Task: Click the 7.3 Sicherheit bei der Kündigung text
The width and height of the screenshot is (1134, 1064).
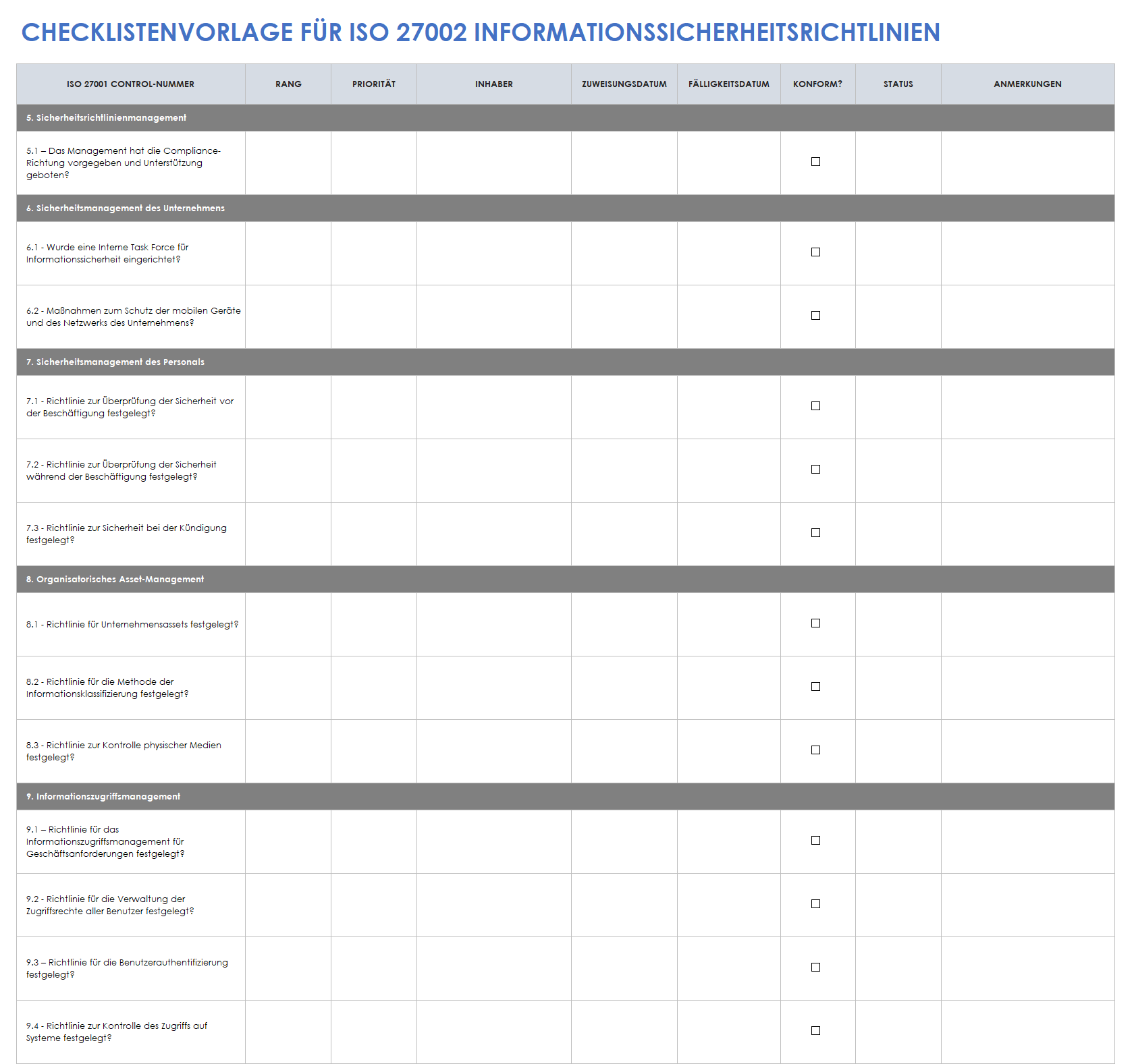Action: (126, 534)
